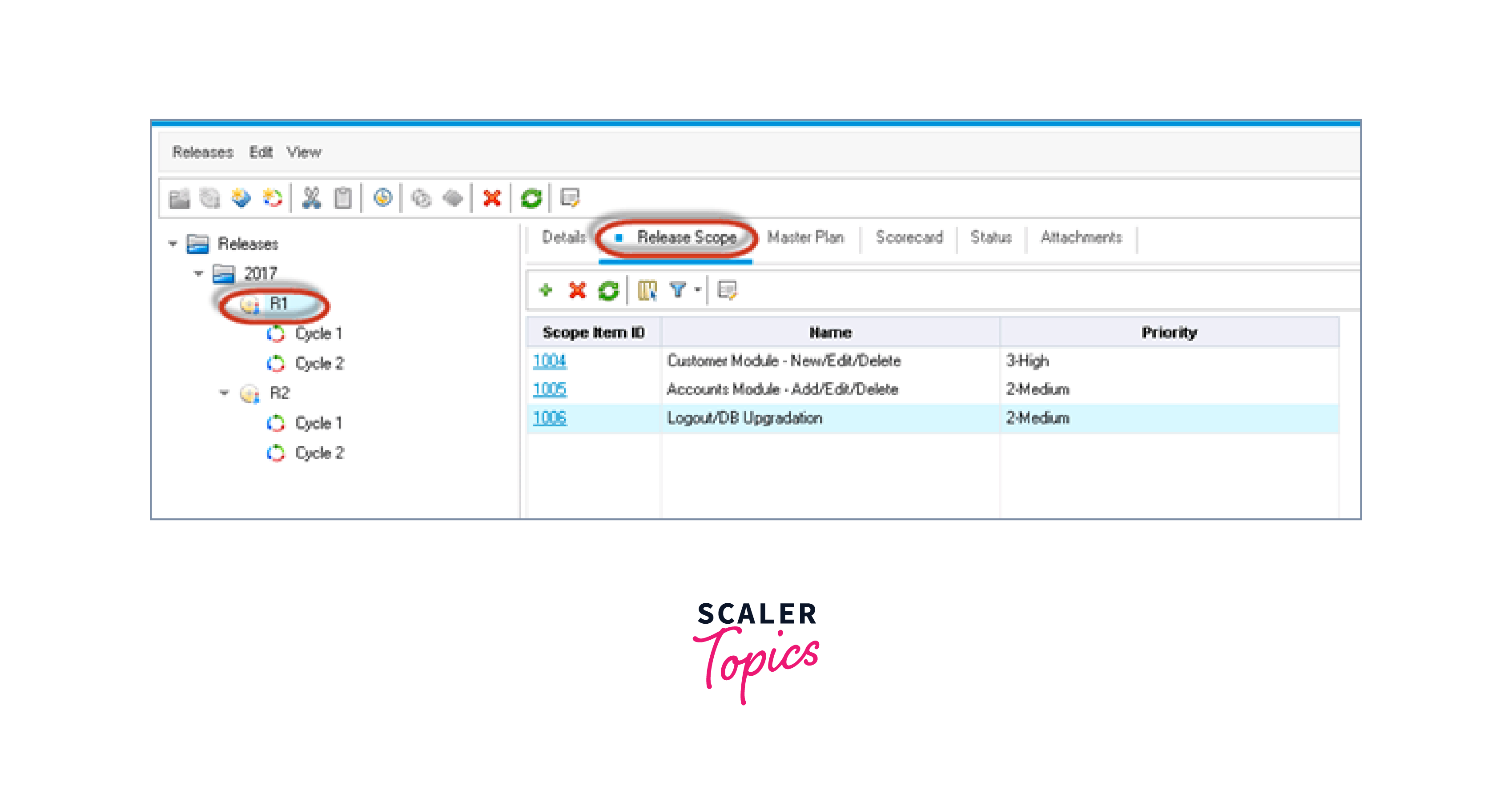Select Cycle 2 under R1

pyautogui.click(x=319, y=363)
